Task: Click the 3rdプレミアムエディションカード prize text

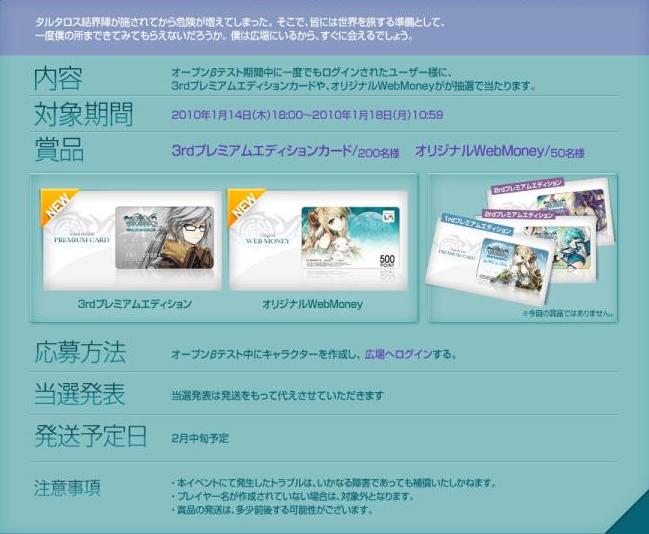Action: click(262, 151)
